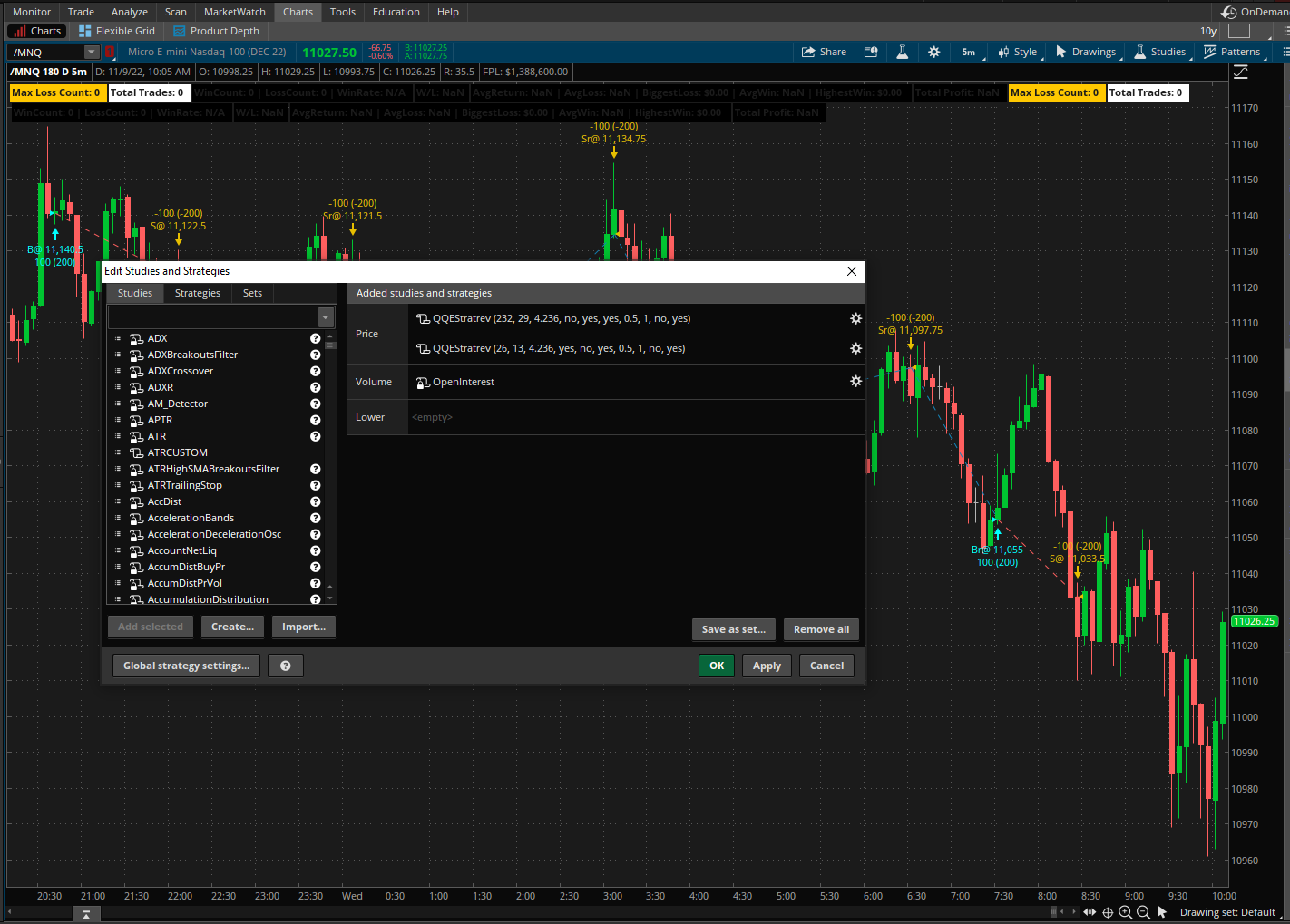This screenshot has height=924, width=1290.
Task: Change the 5m timeframe selector
Action: click(x=969, y=52)
